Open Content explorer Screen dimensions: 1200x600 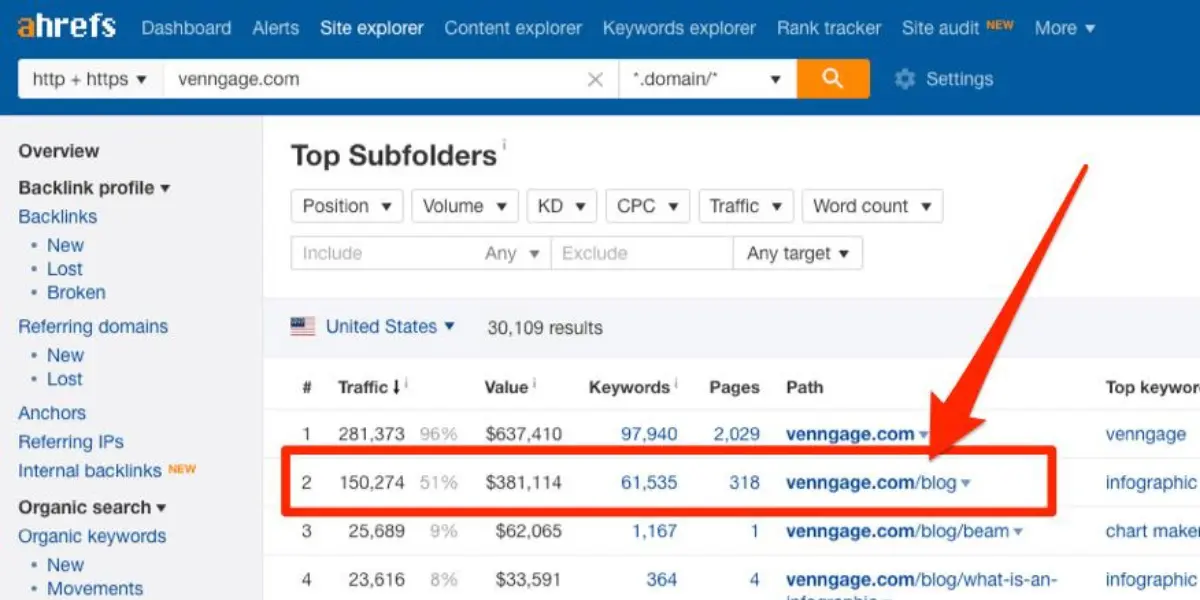(x=513, y=28)
